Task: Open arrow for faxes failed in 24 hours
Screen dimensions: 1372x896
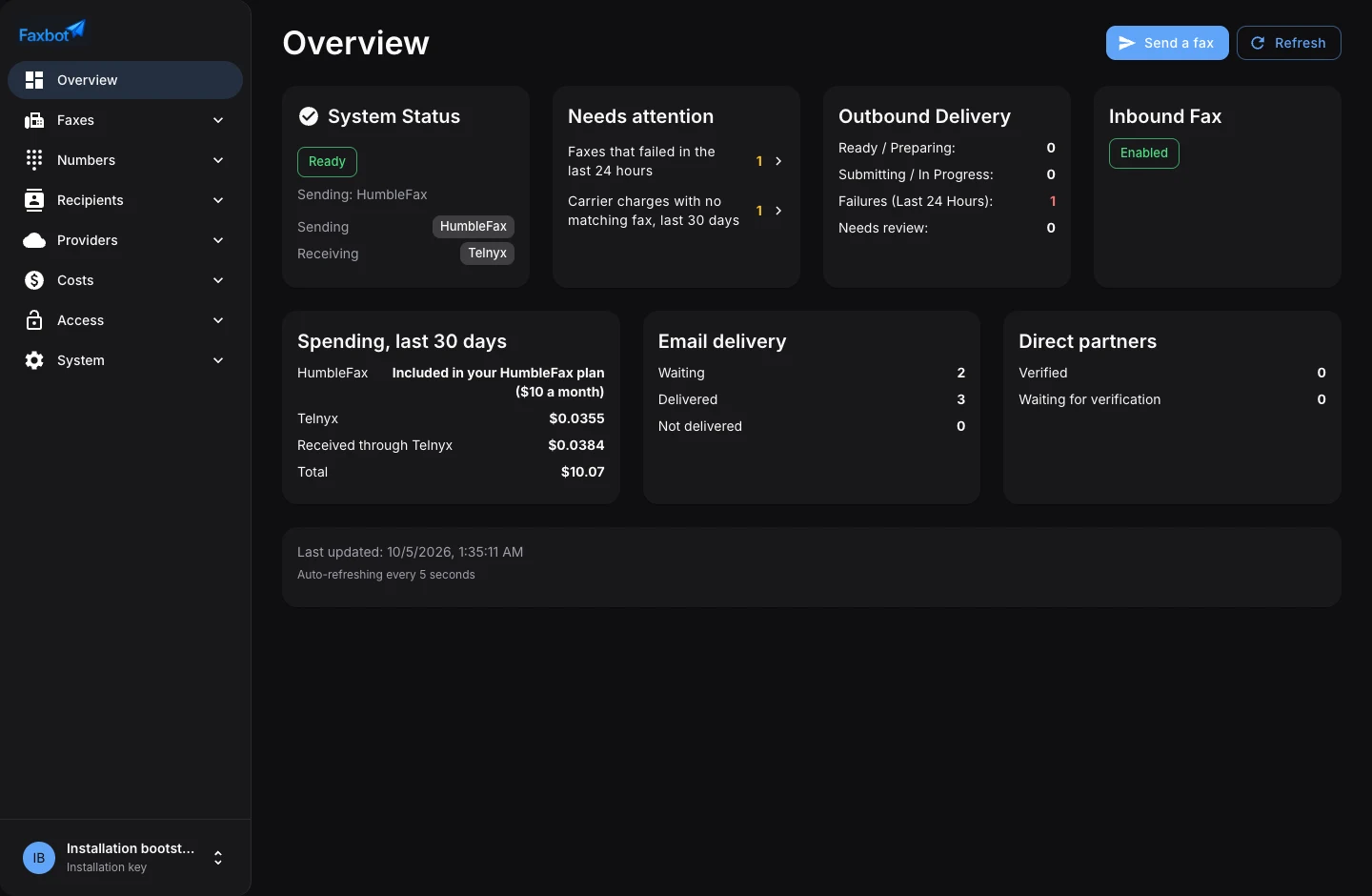Action: click(x=778, y=161)
